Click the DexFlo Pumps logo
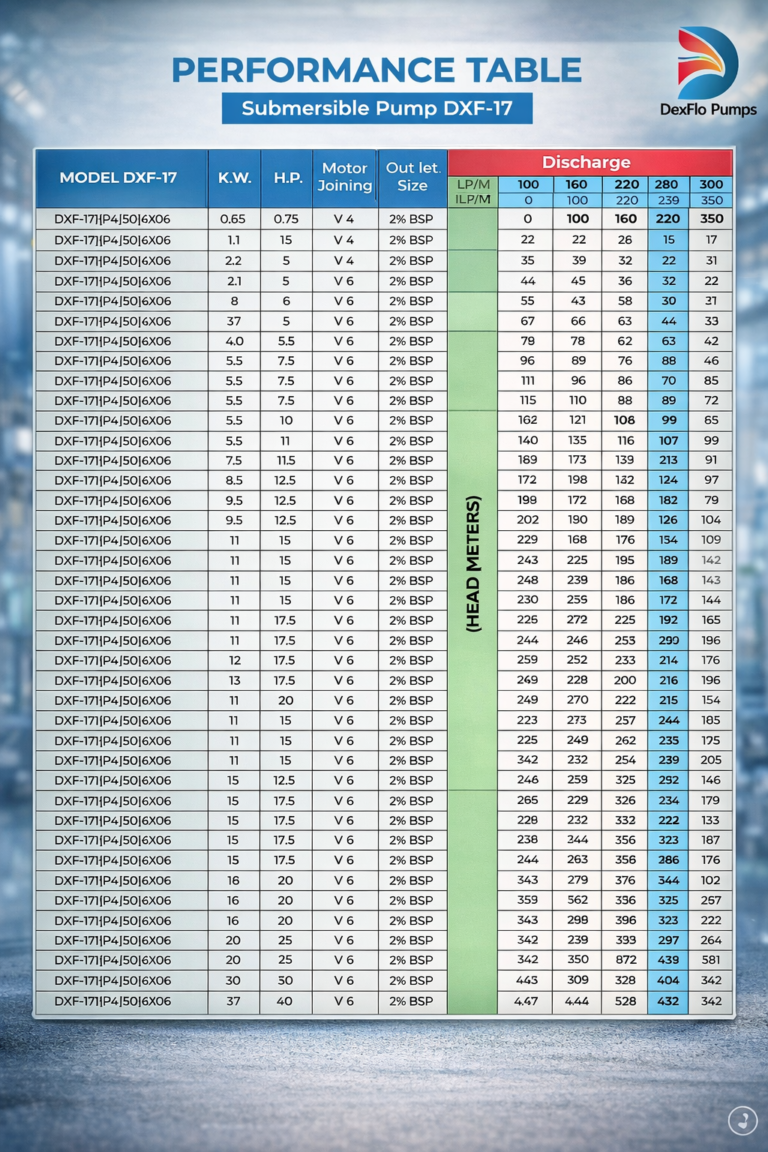 click(707, 62)
